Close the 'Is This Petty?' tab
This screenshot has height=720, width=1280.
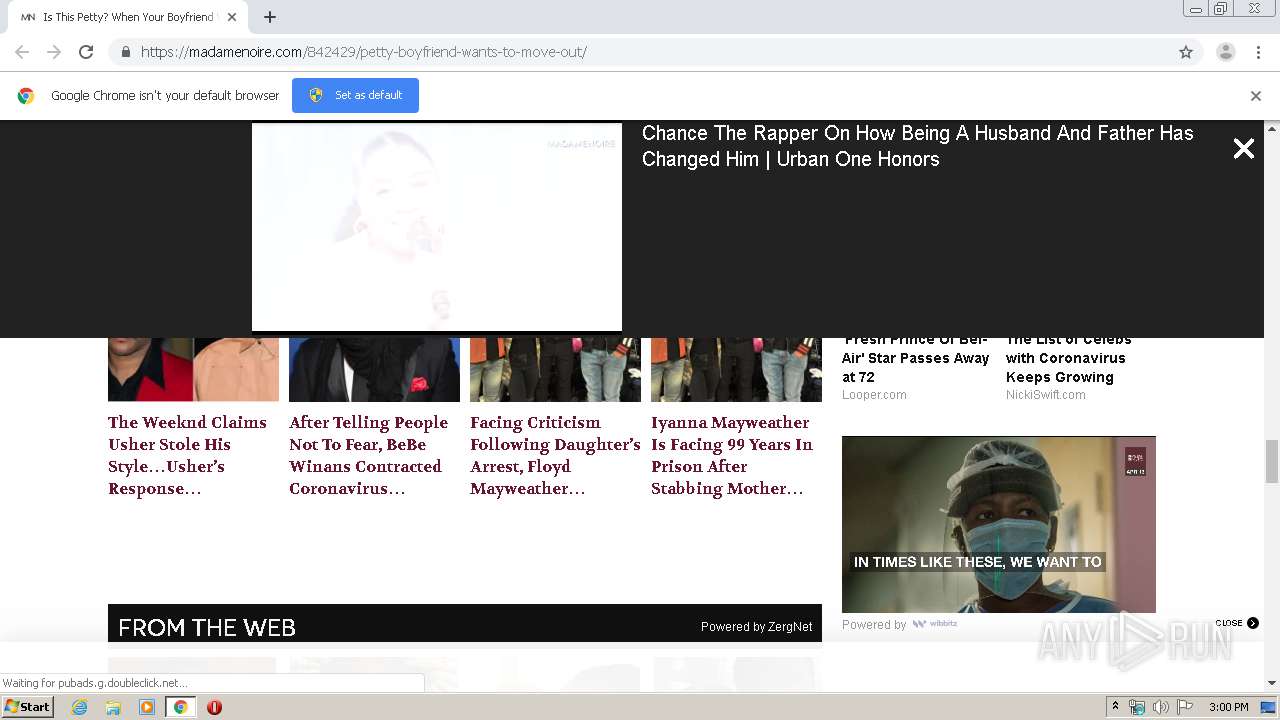point(232,17)
